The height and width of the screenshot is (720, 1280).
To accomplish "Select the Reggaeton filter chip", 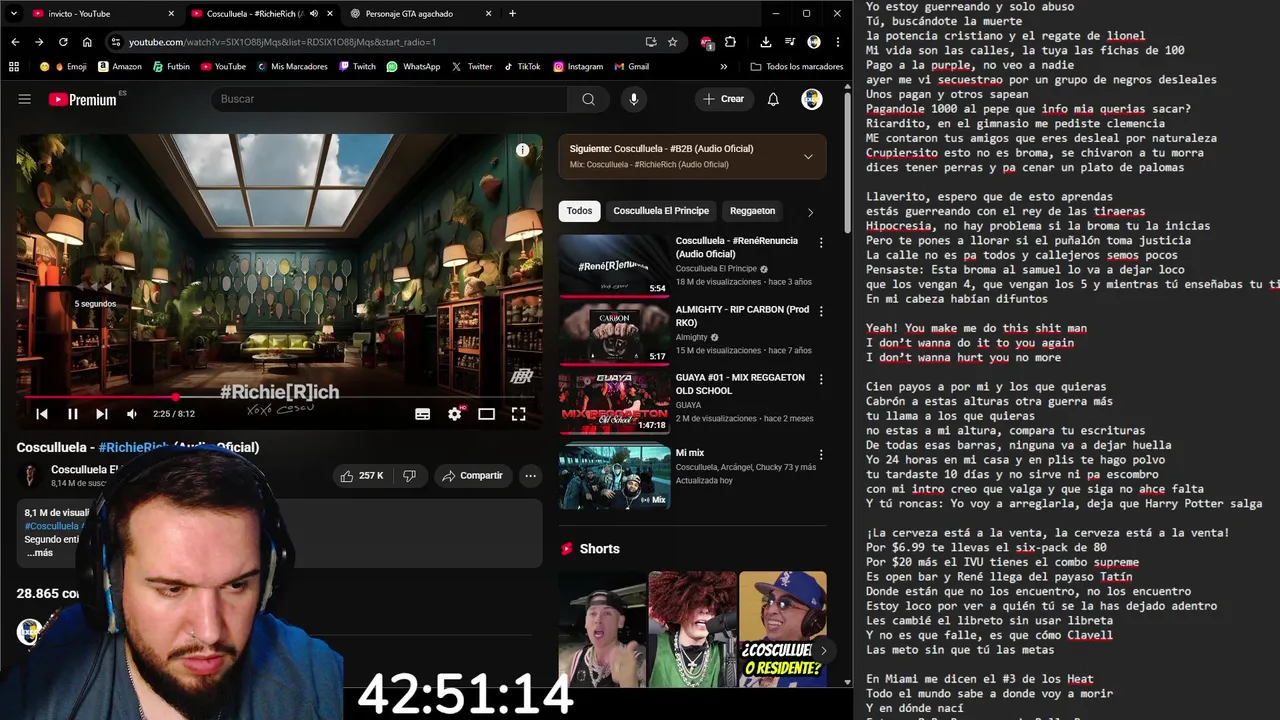I will point(752,211).
